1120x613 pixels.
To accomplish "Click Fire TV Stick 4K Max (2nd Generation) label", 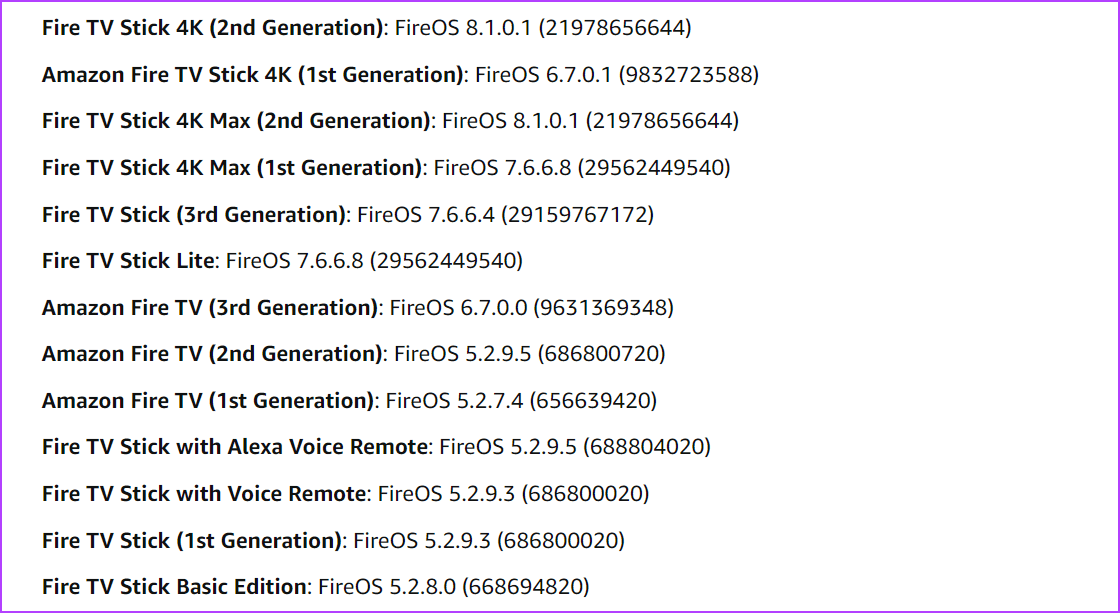I will (x=236, y=121).
